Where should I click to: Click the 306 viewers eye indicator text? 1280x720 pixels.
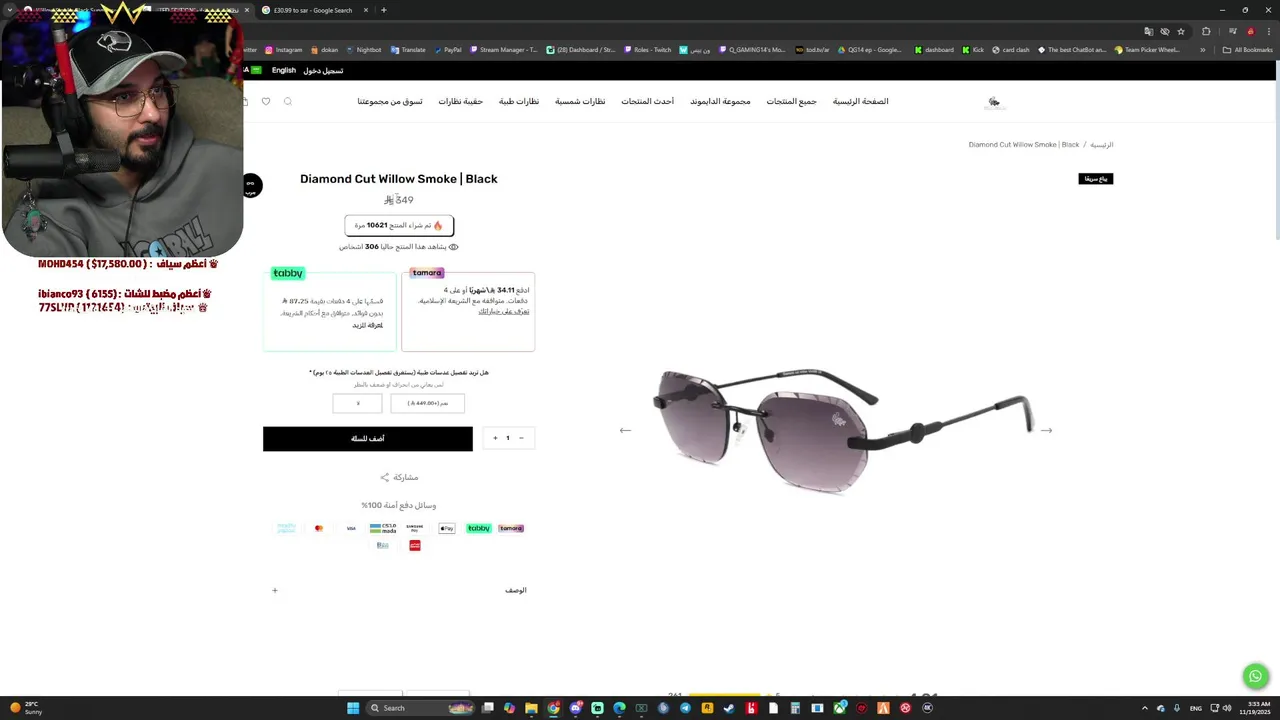click(x=399, y=246)
